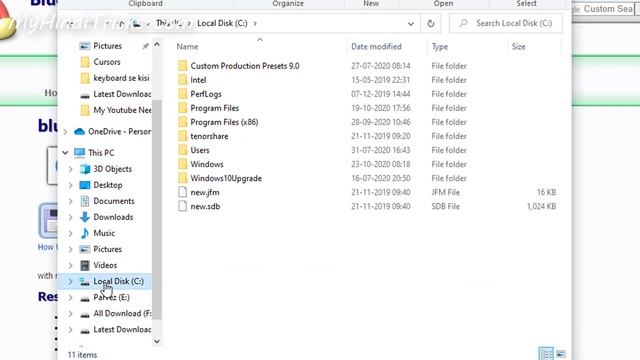Expand the Downloads tree node
Image resolution: width=640 pixels, height=360 pixels.
70,217
